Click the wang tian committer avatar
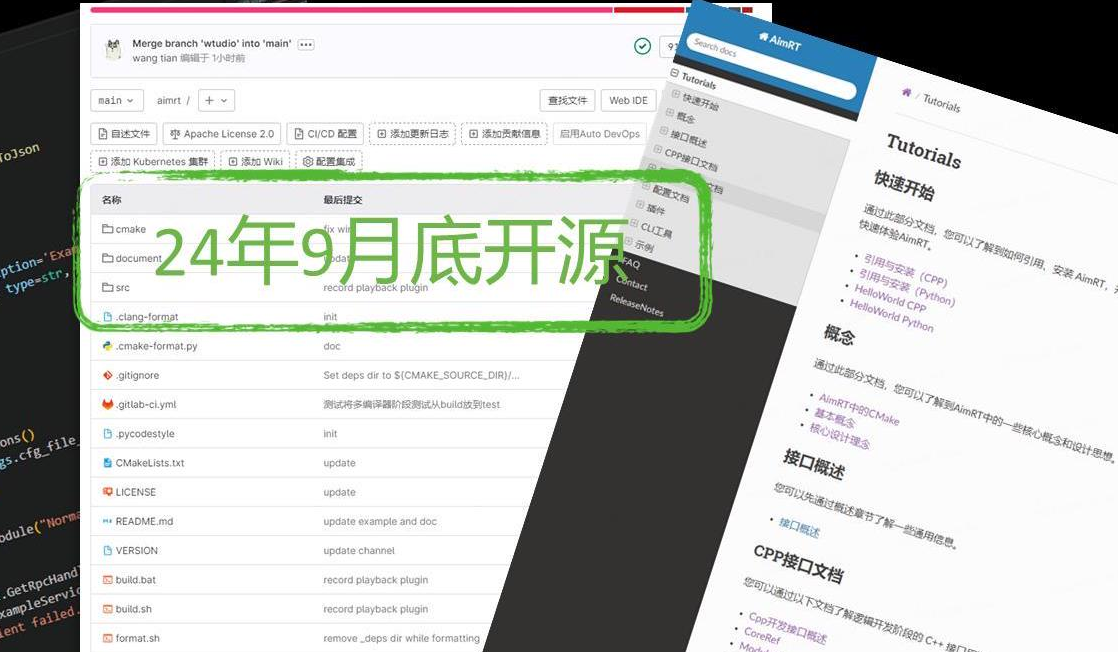This screenshot has height=652, width=1118. [113, 50]
